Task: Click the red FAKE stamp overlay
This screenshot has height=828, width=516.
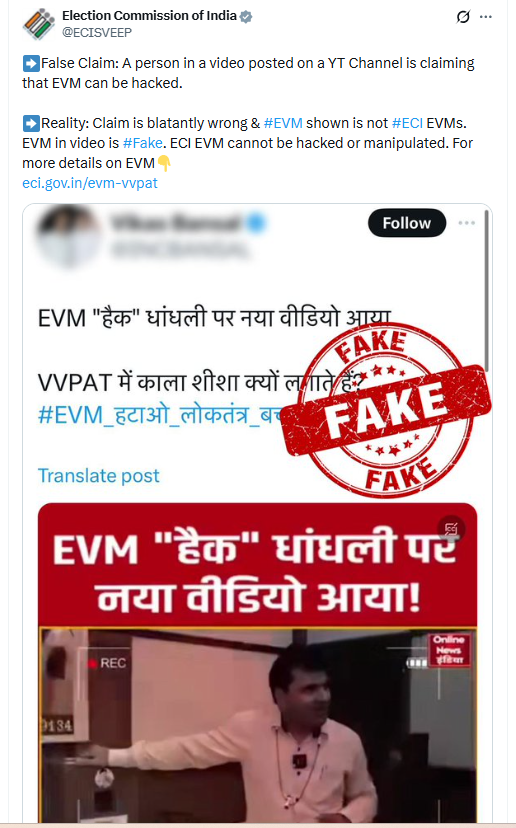Action: (387, 411)
